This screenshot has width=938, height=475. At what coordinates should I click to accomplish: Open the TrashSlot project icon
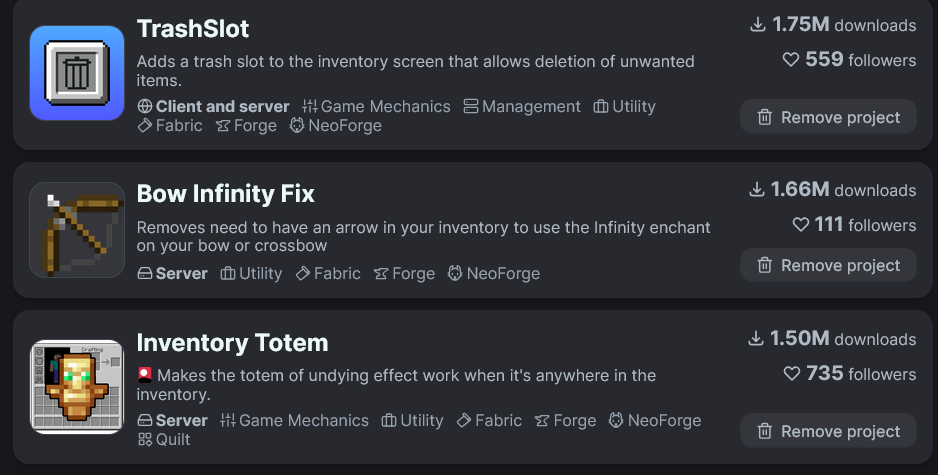pos(77,73)
